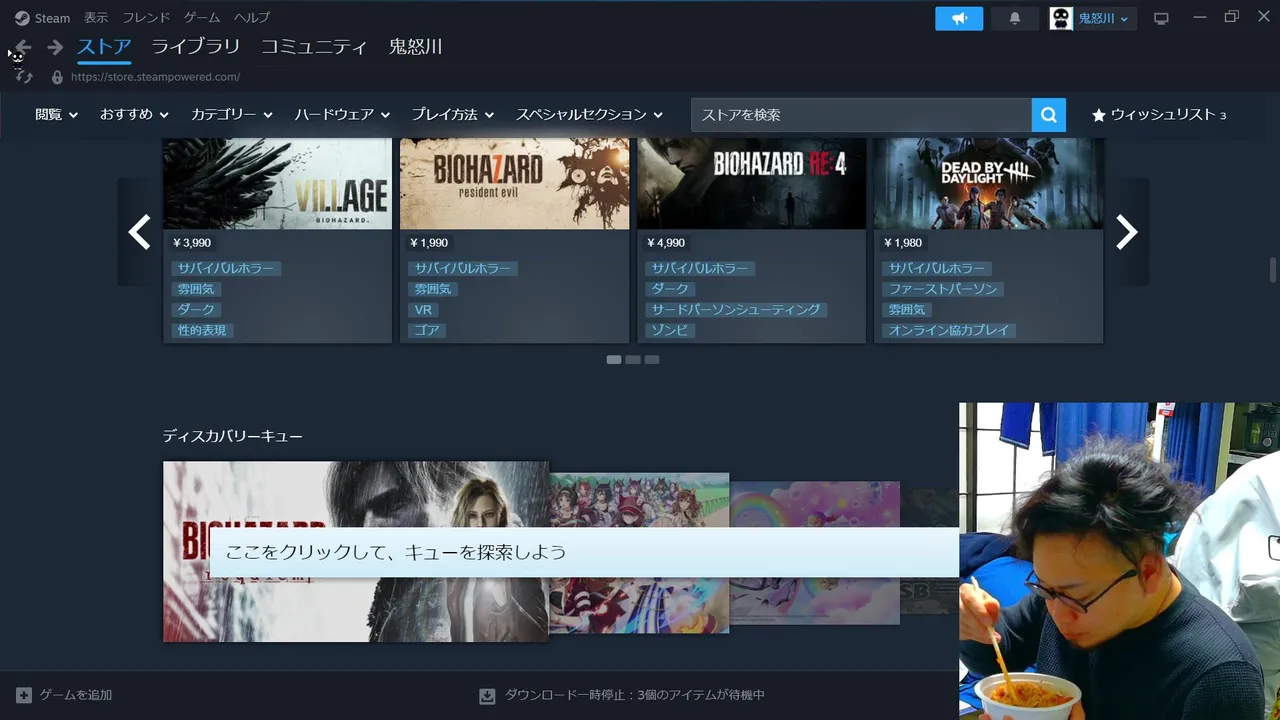
Task: Click the page vertical scrollbar thumb
Action: (1273, 270)
